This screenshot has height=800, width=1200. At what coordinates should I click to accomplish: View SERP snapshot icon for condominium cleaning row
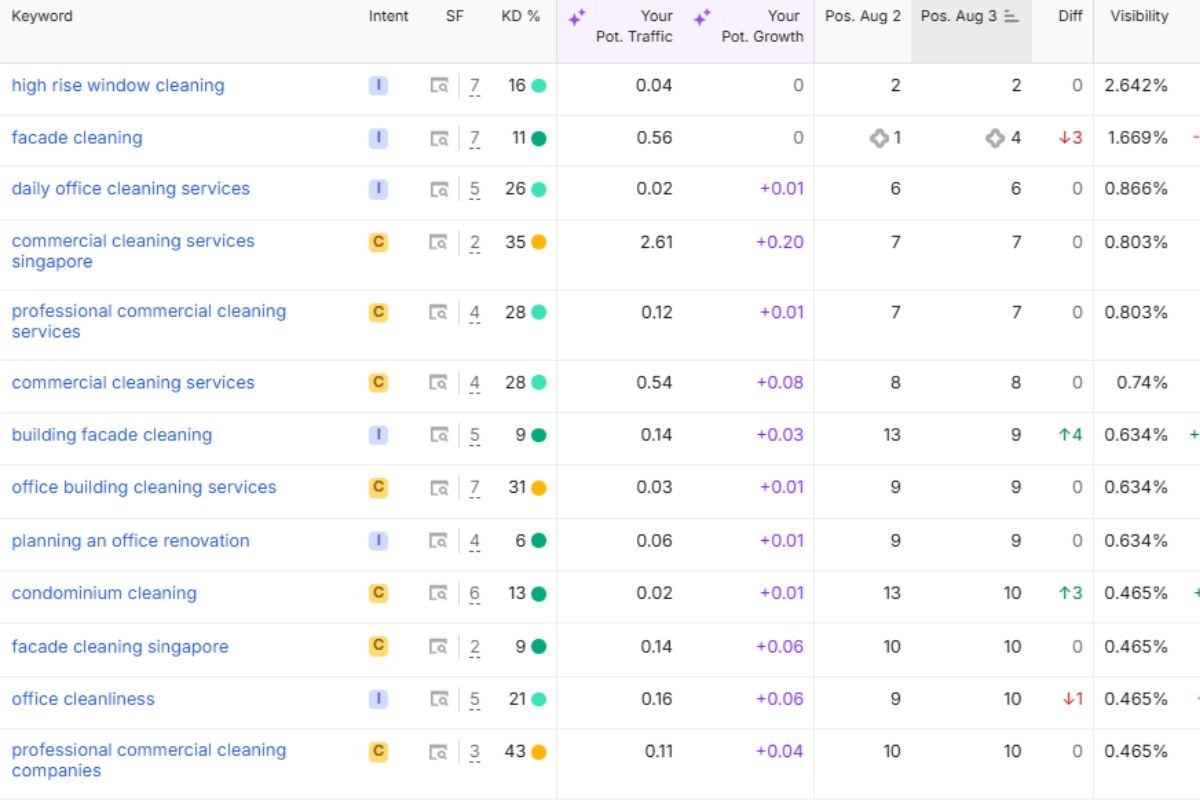point(439,593)
